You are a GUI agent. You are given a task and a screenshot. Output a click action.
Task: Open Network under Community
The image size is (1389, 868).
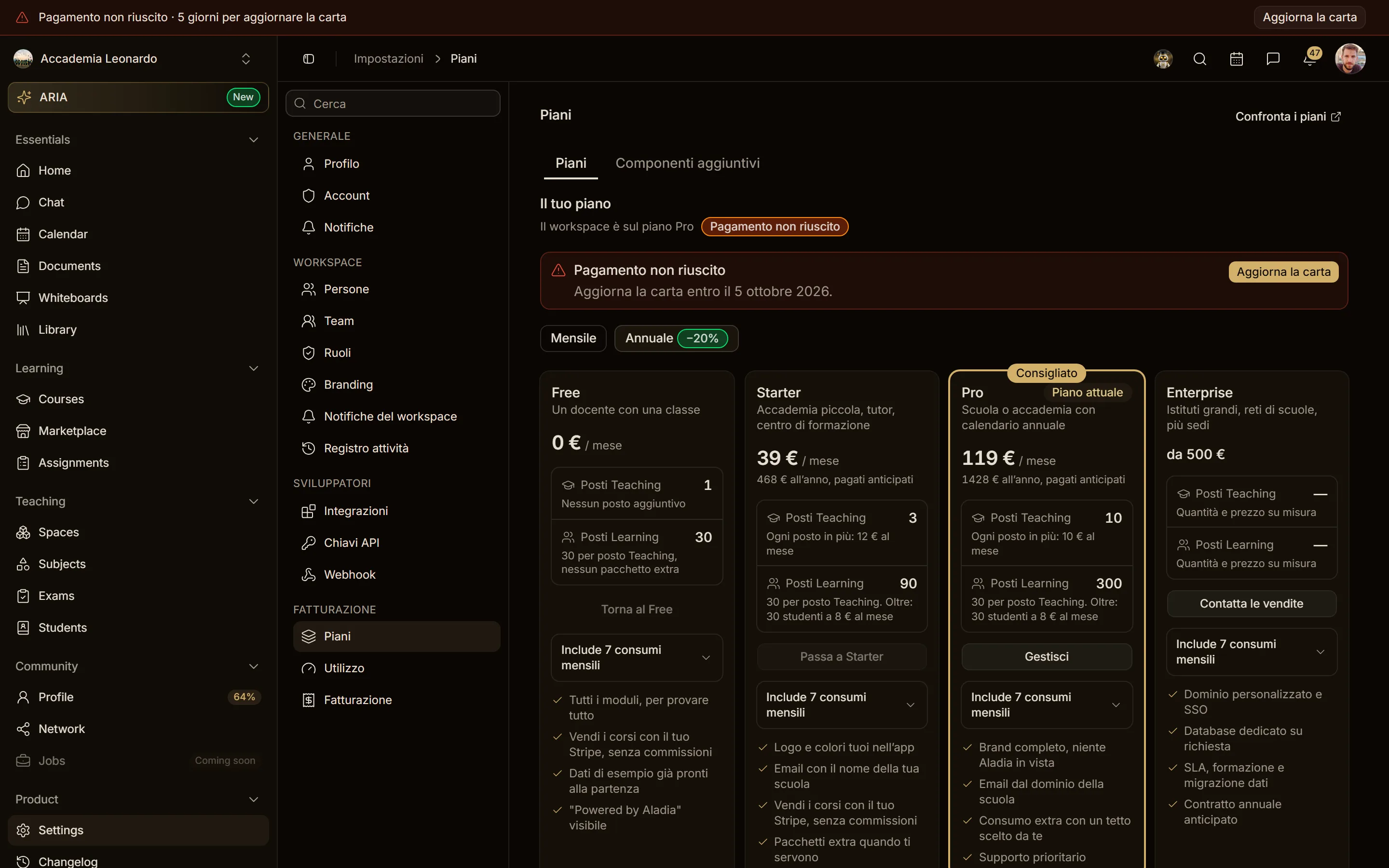(138, 729)
